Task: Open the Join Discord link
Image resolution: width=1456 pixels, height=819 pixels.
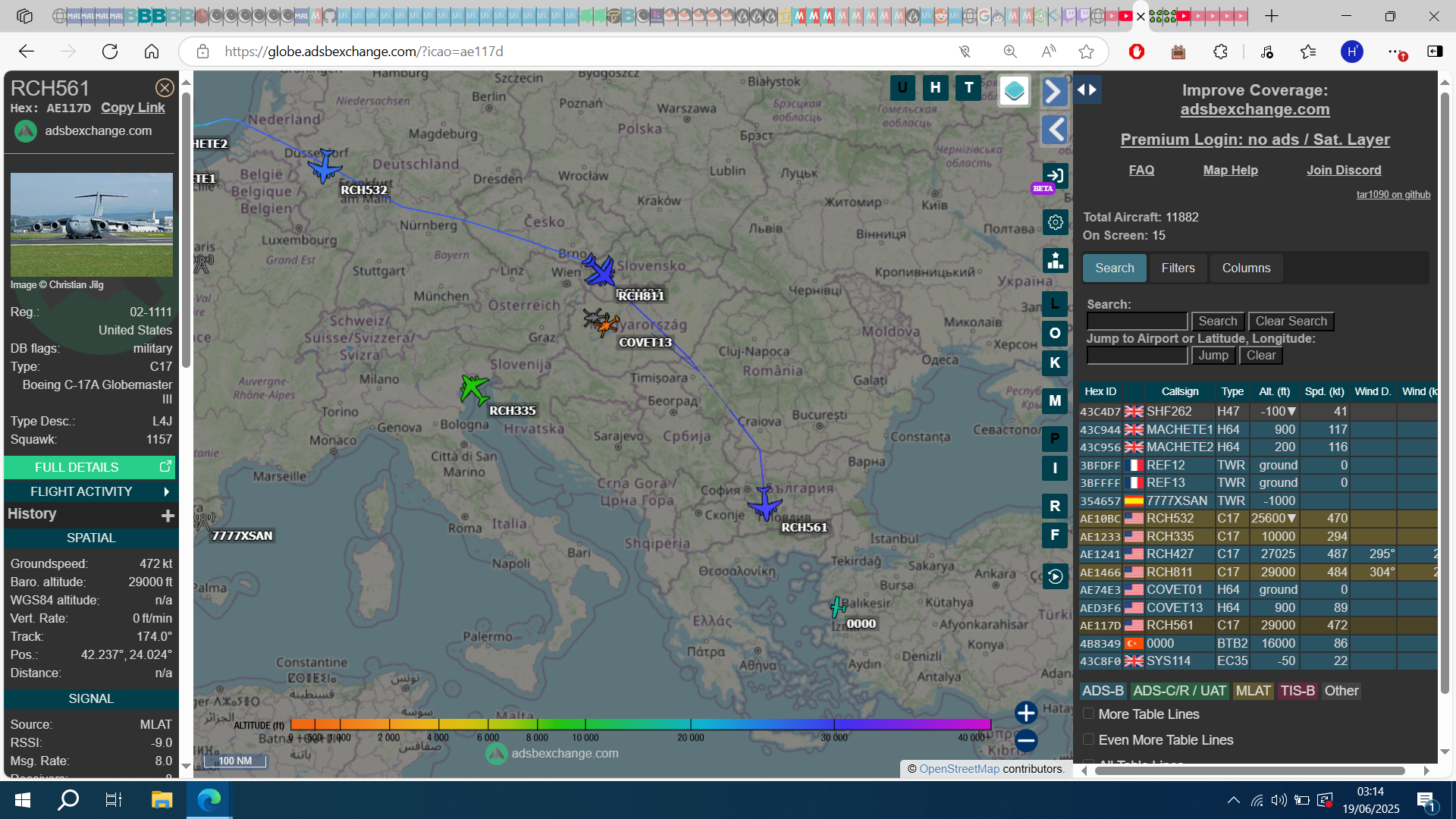Action: click(x=1343, y=170)
